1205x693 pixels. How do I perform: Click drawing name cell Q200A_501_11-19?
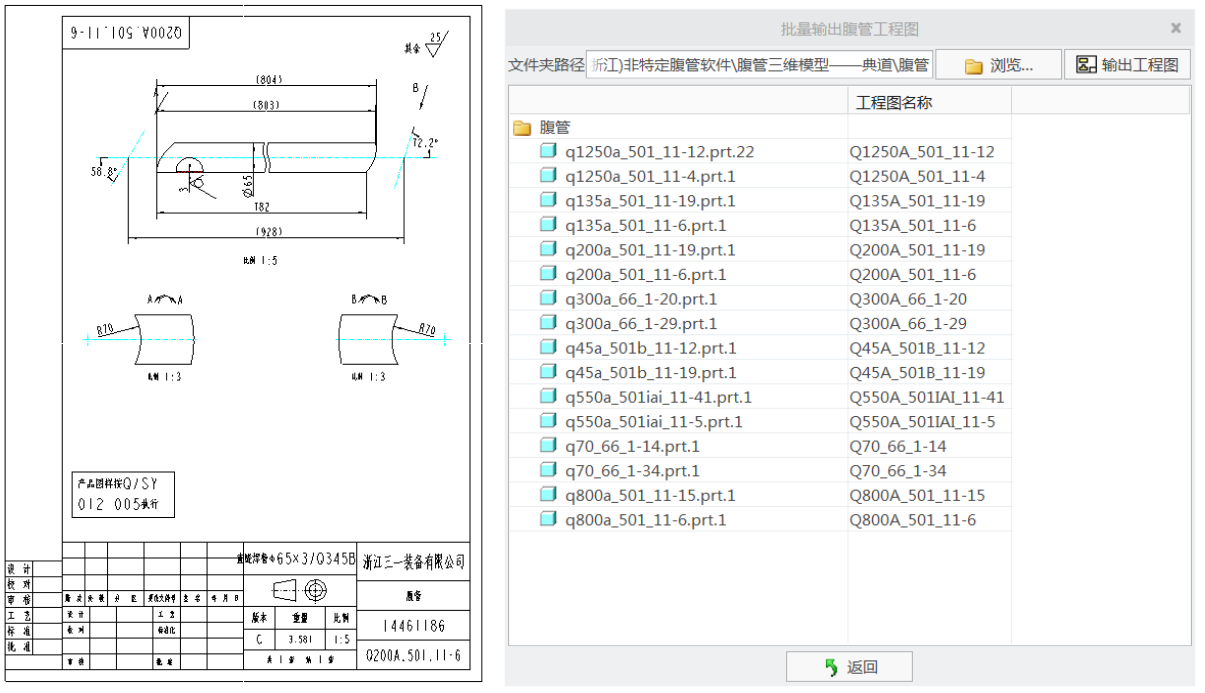point(917,250)
